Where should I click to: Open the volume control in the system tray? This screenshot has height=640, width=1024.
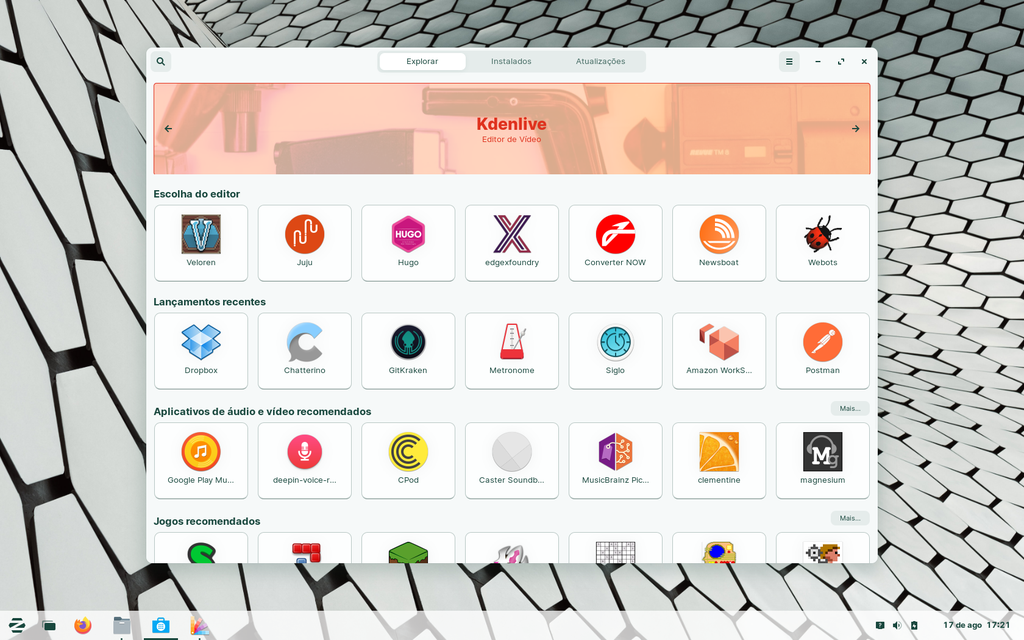point(897,626)
